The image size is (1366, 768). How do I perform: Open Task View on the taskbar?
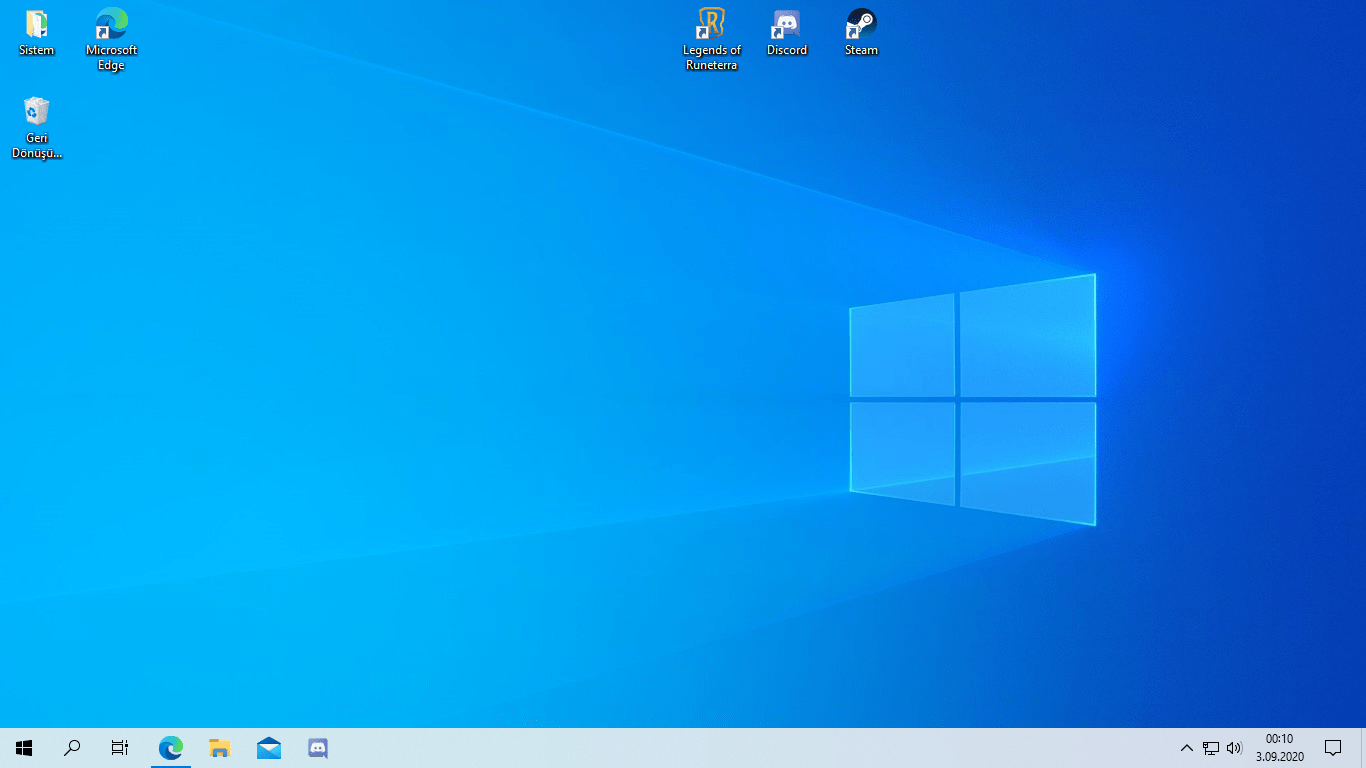pyautogui.click(x=120, y=748)
